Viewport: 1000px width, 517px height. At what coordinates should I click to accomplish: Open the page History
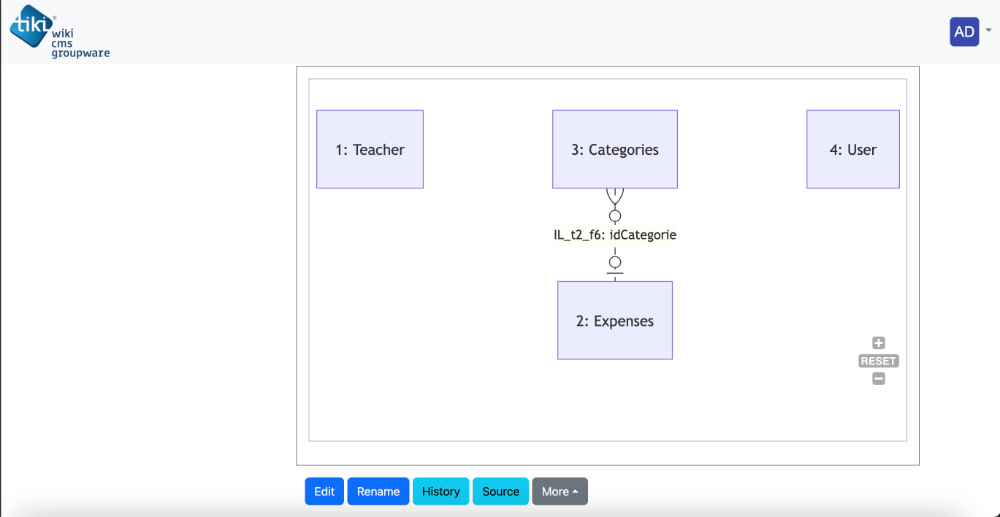(x=441, y=492)
